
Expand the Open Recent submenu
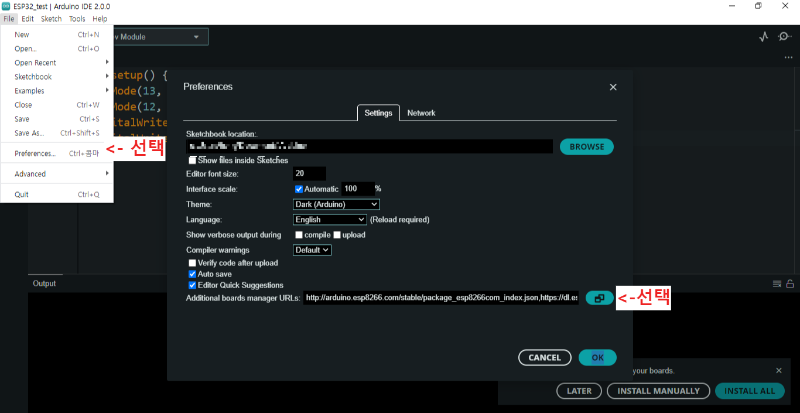pos(57,63)
